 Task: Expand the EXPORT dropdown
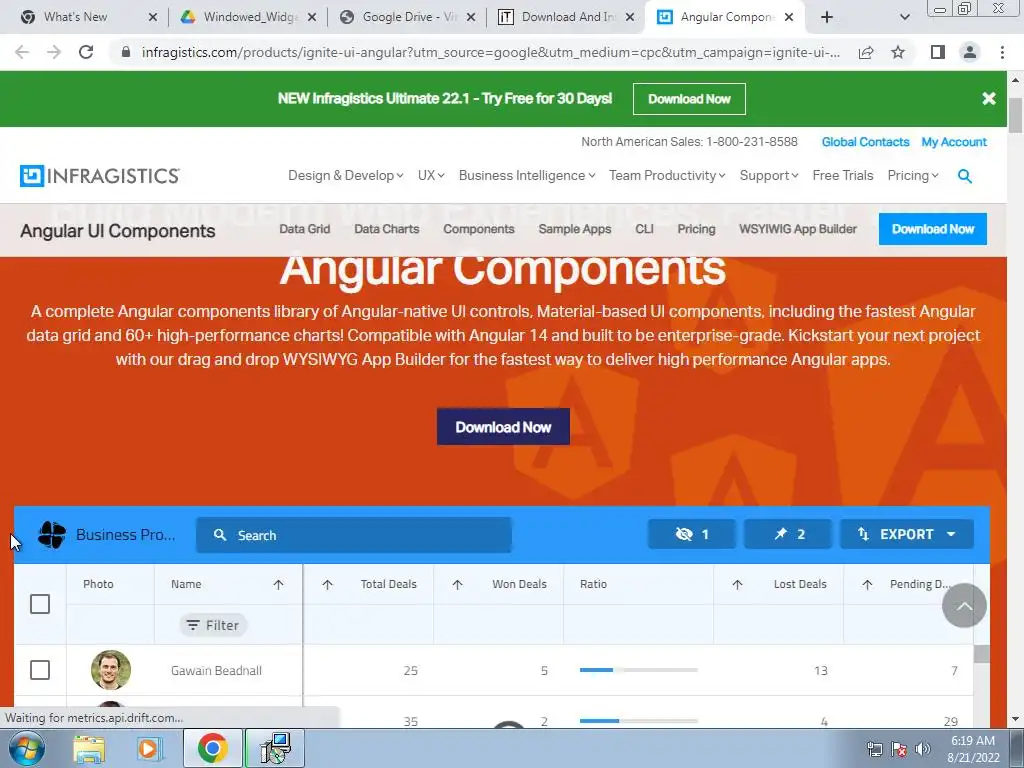pos(906,534)
